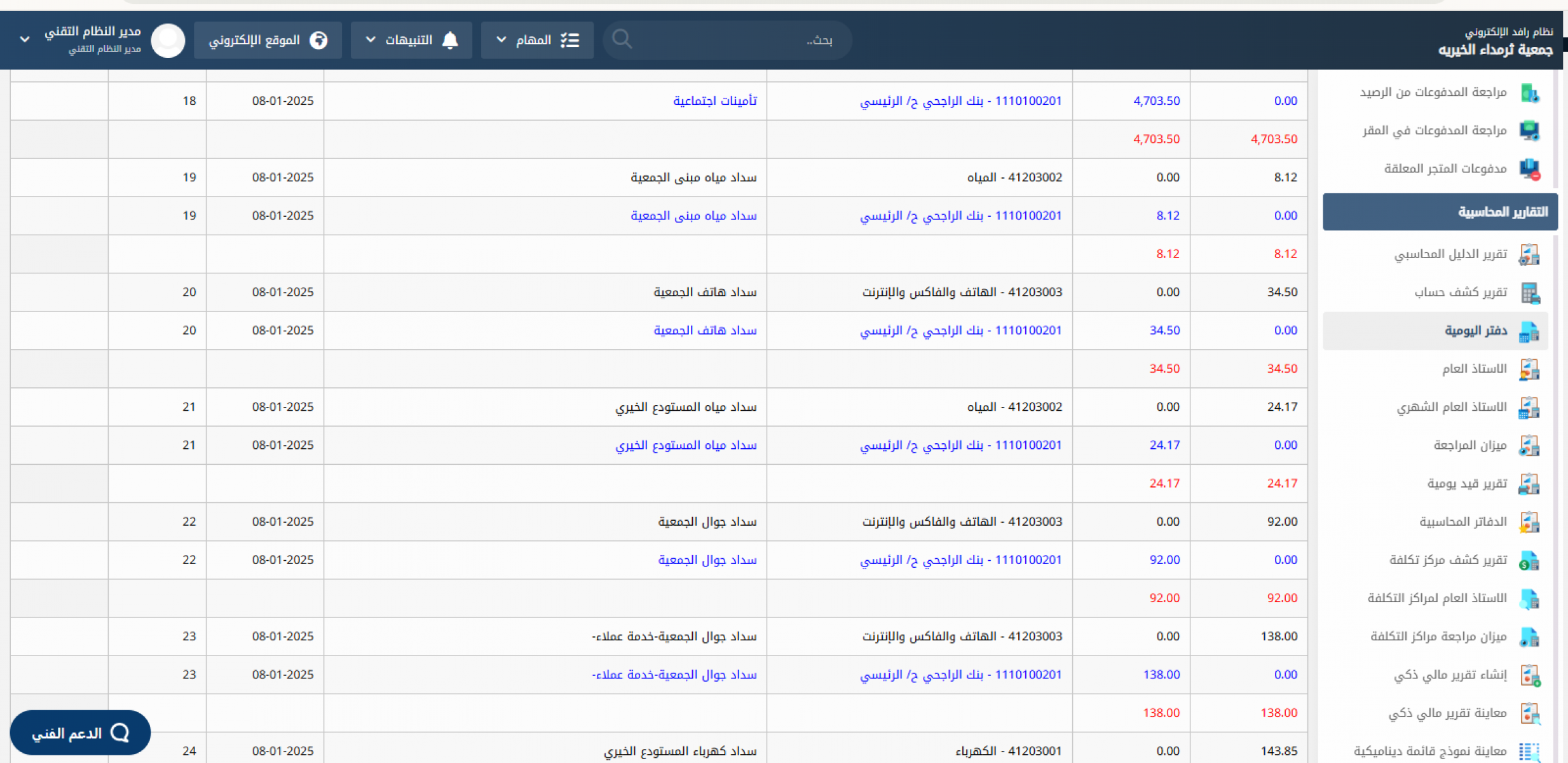The width and height of the screenshot is (1568, 763).
Task: Click blue amount 34.50 credit cell
Action: point(1164,330)
